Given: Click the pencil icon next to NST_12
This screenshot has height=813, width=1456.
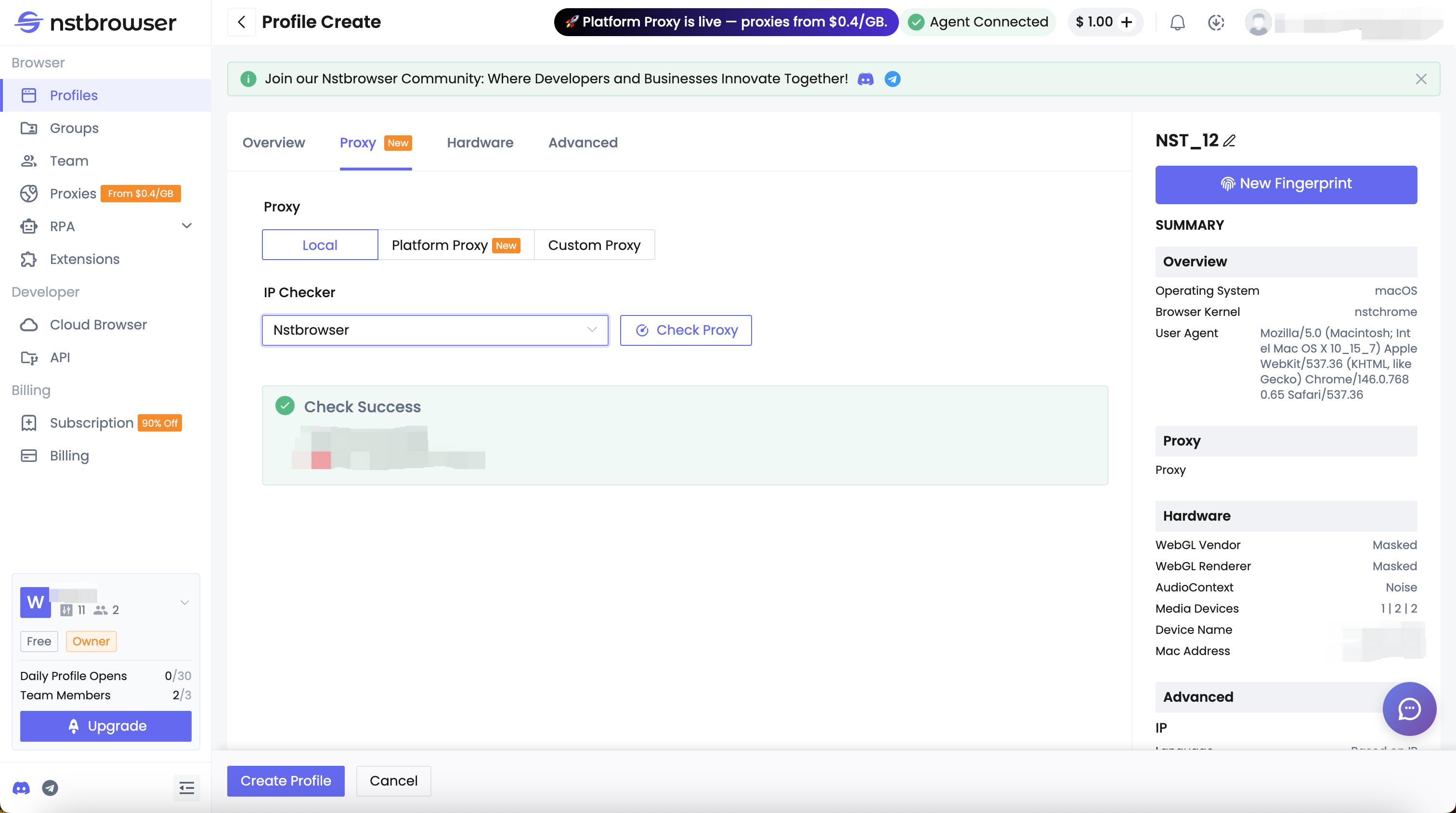Looking at the screenshot, I should (1229, 141).
